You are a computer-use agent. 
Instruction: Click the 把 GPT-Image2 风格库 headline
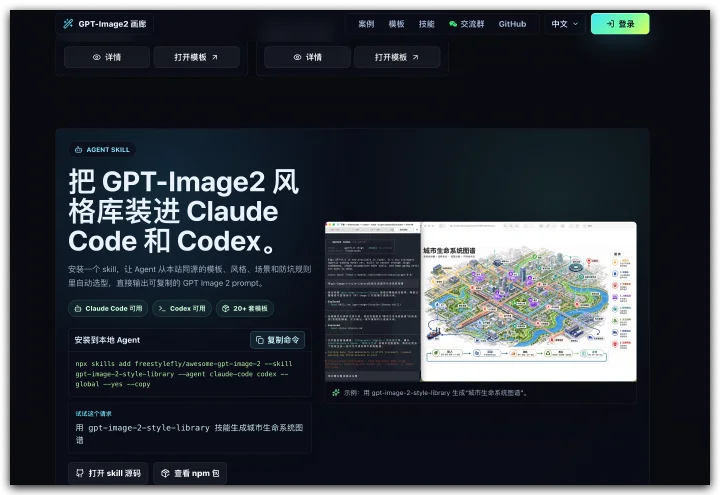point(184,211)
